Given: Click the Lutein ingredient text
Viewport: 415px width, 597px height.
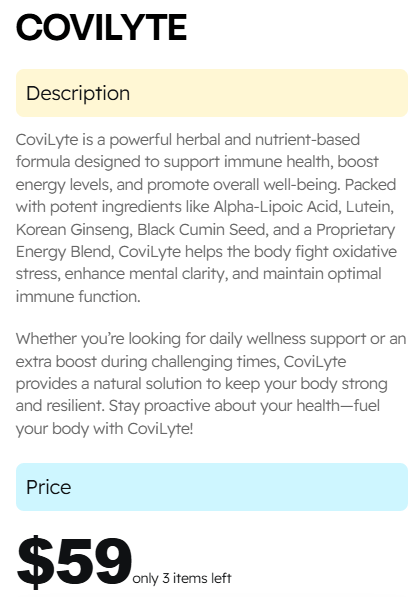Looking at the screenshot, I should pyautogui.click(x=369, y=207).
